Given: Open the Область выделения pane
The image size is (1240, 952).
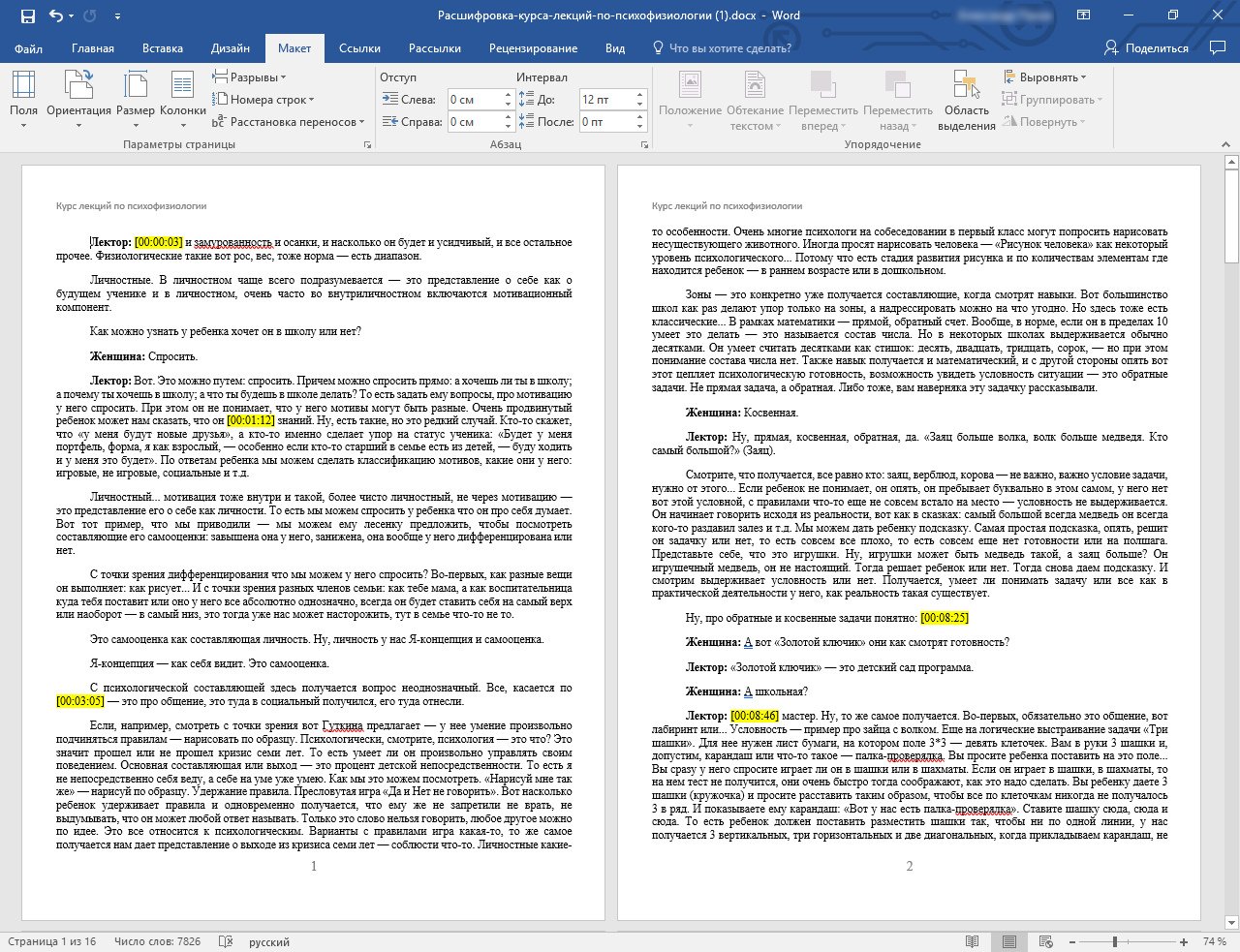Looking at the screenshot, I should pos(966,99).
